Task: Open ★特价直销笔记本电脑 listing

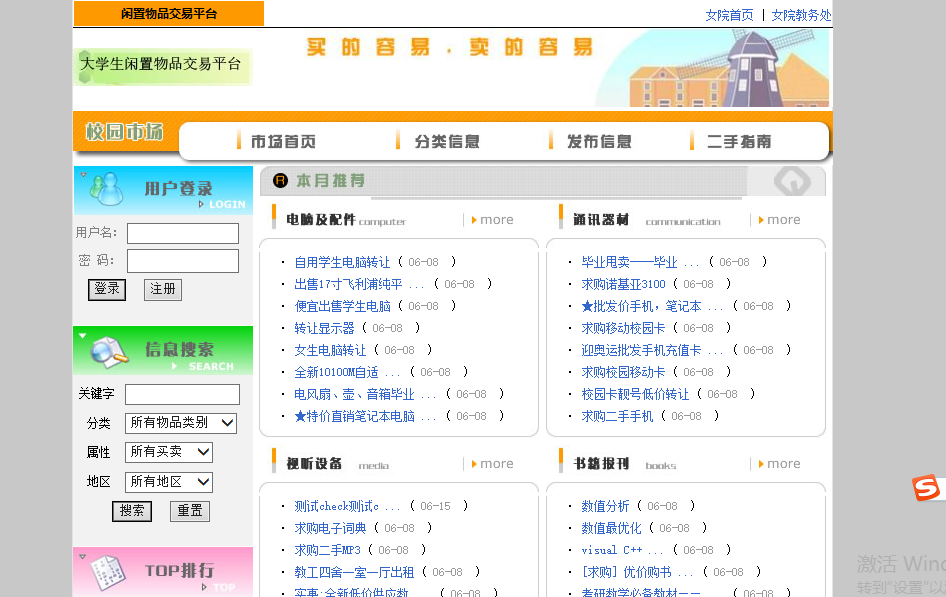Action: click(366, 416)
